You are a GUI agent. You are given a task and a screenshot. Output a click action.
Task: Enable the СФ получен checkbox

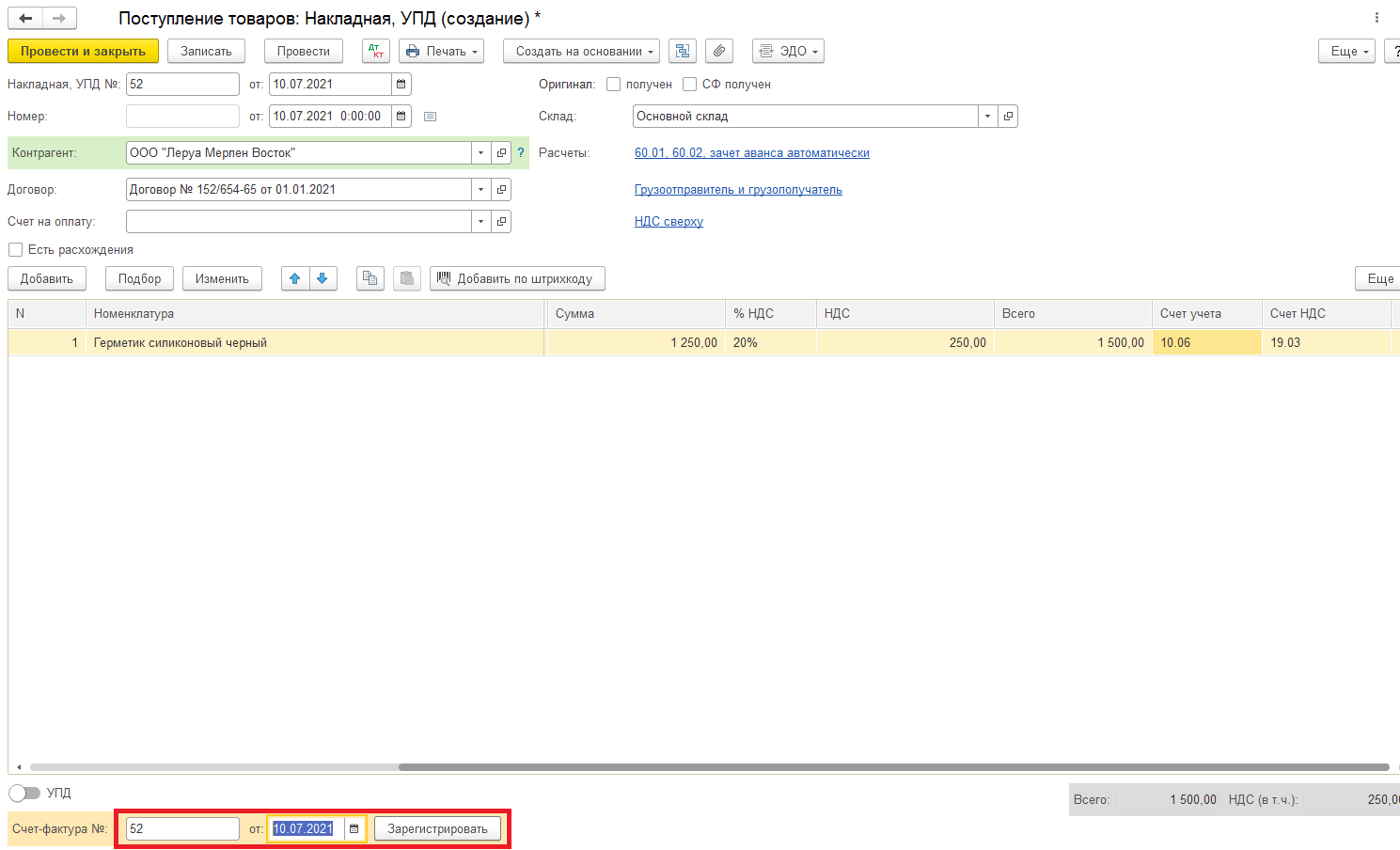(x=690, y=85)
